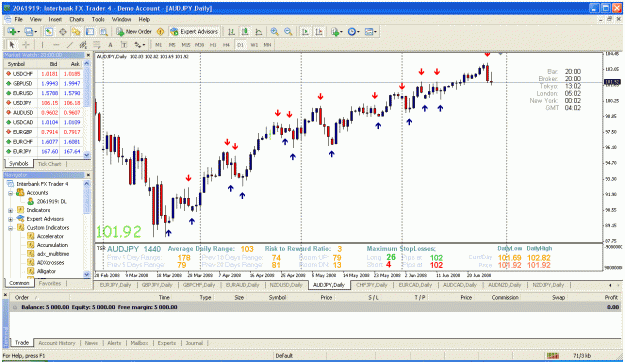Switch to the NZDJPY,Daily chart tab
This screenshot has height=362, width=625.
(548, 285)
